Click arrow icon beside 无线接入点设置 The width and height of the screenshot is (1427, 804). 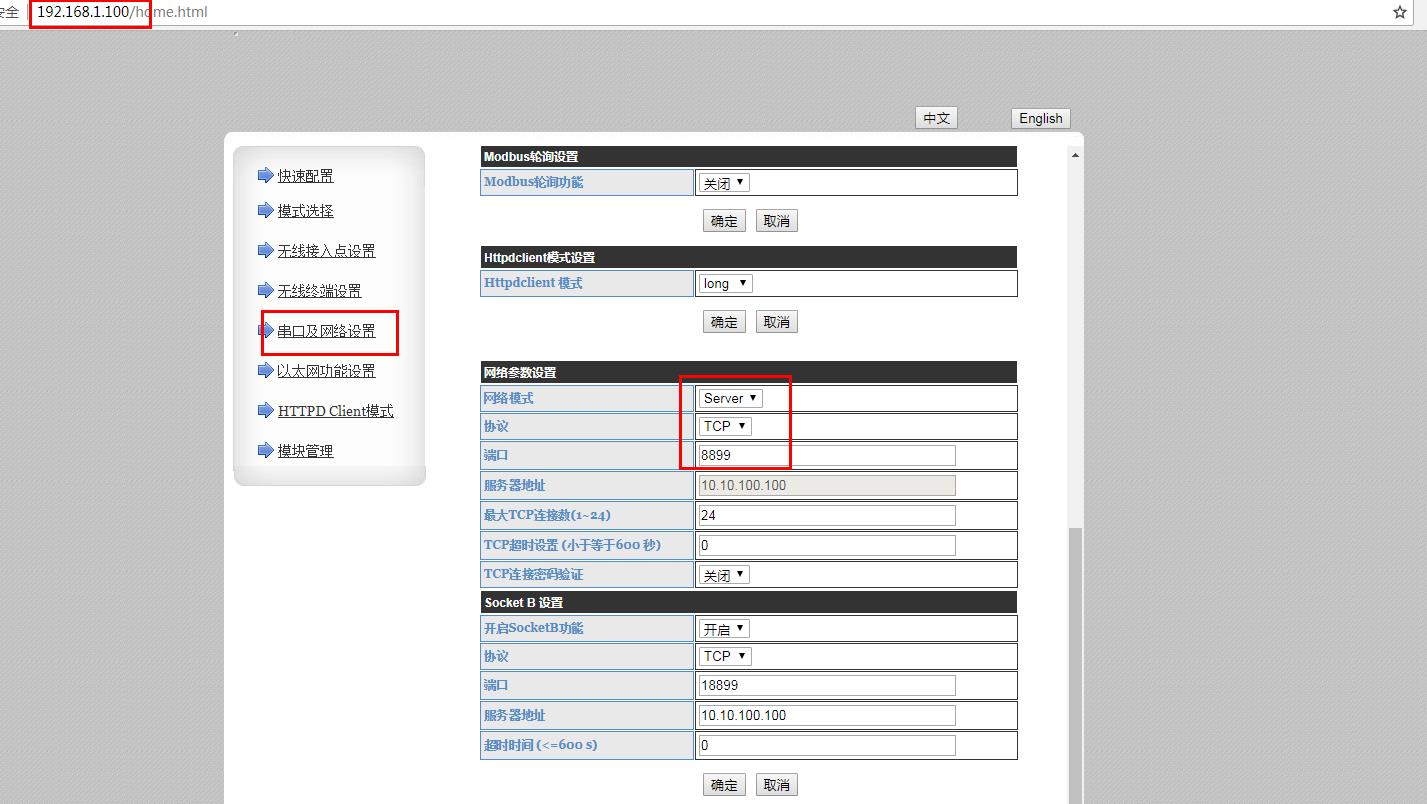[265, 250]
